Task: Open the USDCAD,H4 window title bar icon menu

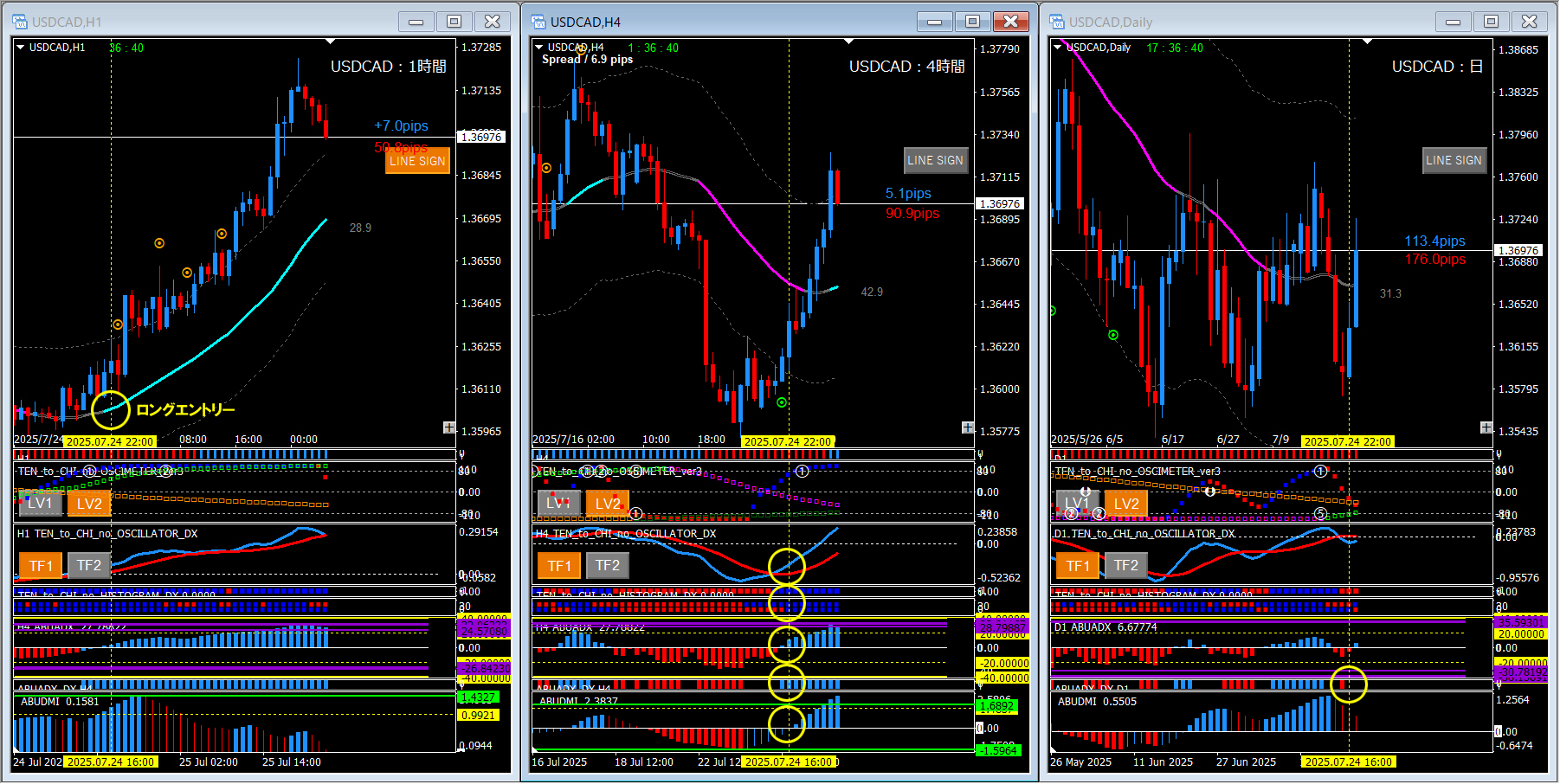Action: (538, 22)
